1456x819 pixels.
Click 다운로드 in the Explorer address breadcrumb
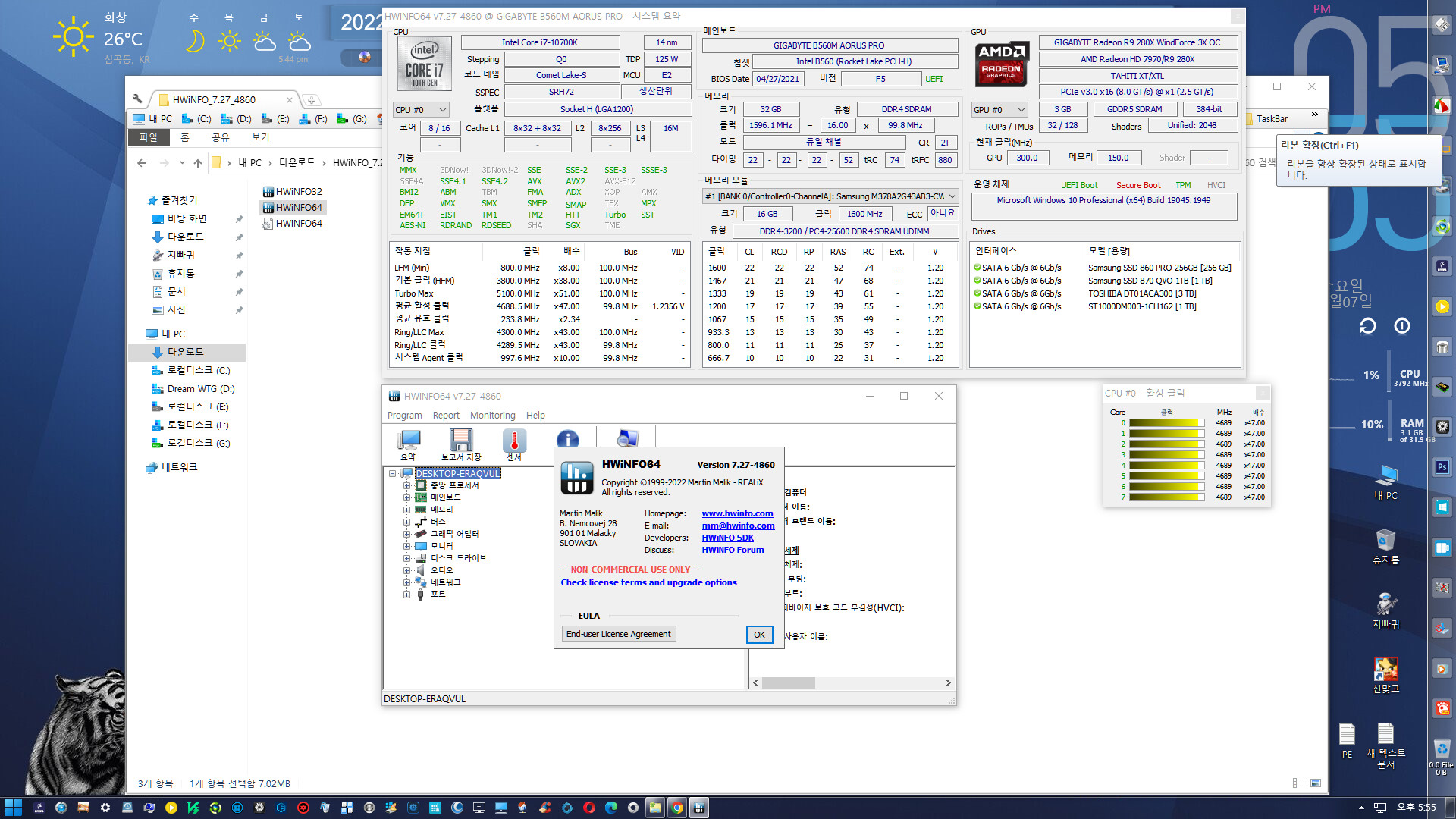[297, 162]
